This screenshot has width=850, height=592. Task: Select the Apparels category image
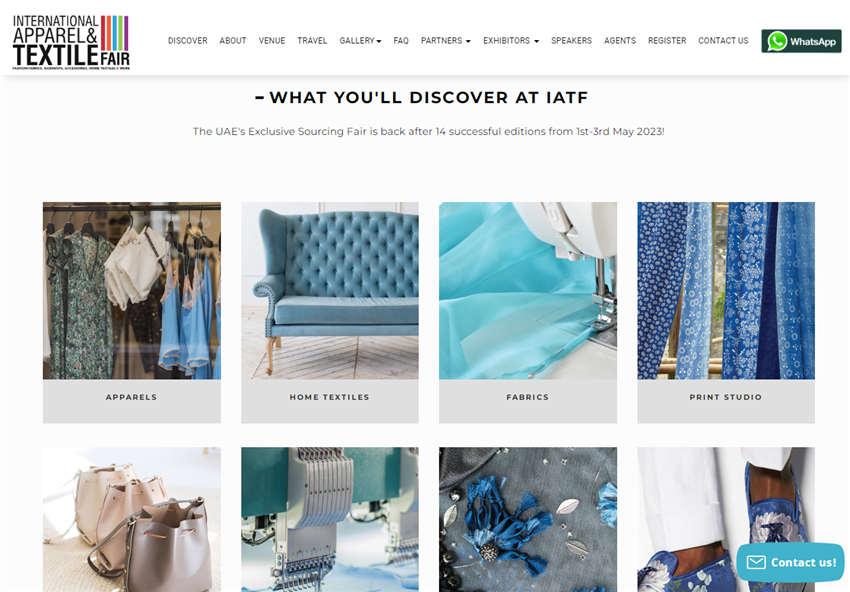coord(132,291)
